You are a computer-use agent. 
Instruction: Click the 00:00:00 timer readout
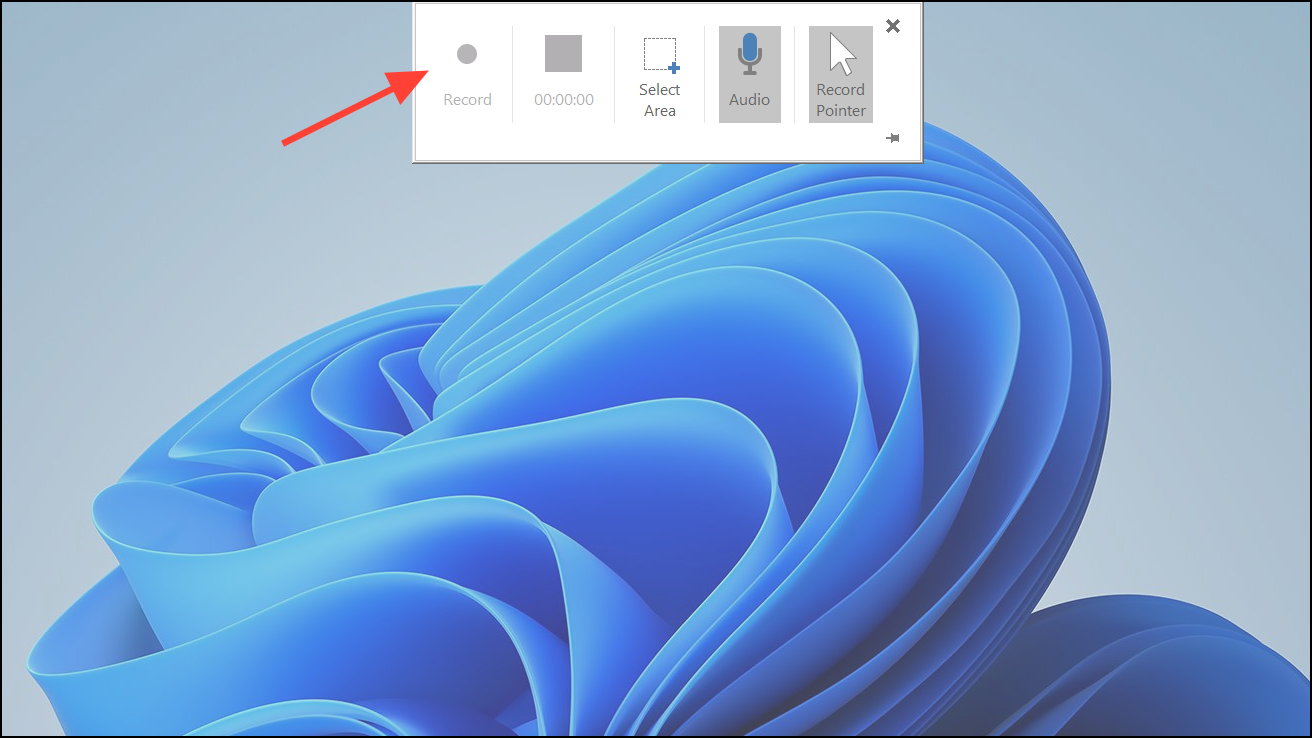tap(564, 100)
